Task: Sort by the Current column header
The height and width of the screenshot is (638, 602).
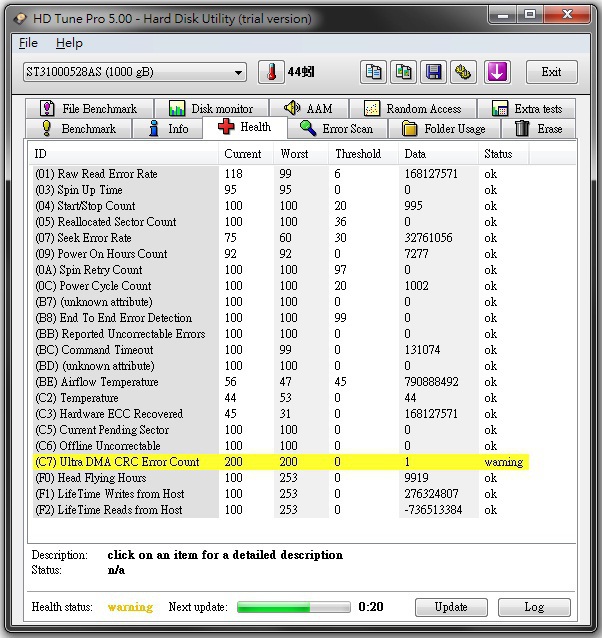Action: (246, 154)
